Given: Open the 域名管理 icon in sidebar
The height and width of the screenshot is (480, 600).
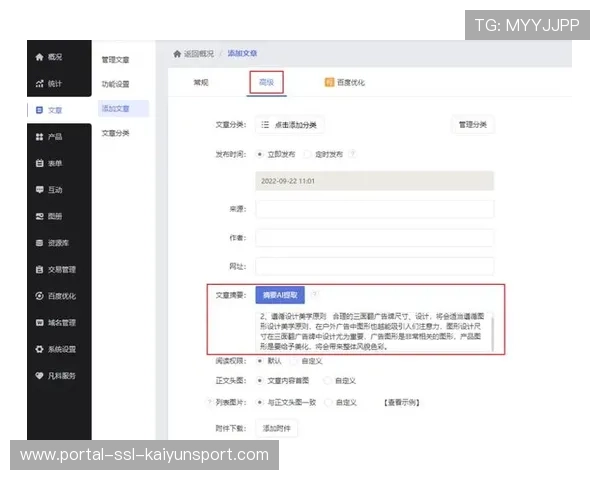Looking at the screenshot, I should [39, 322].
